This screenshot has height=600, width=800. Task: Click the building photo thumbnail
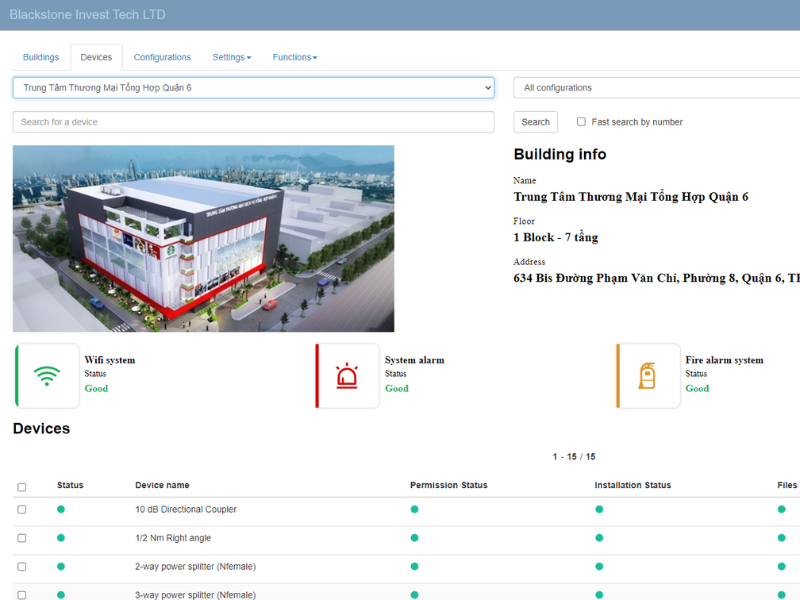203,238
